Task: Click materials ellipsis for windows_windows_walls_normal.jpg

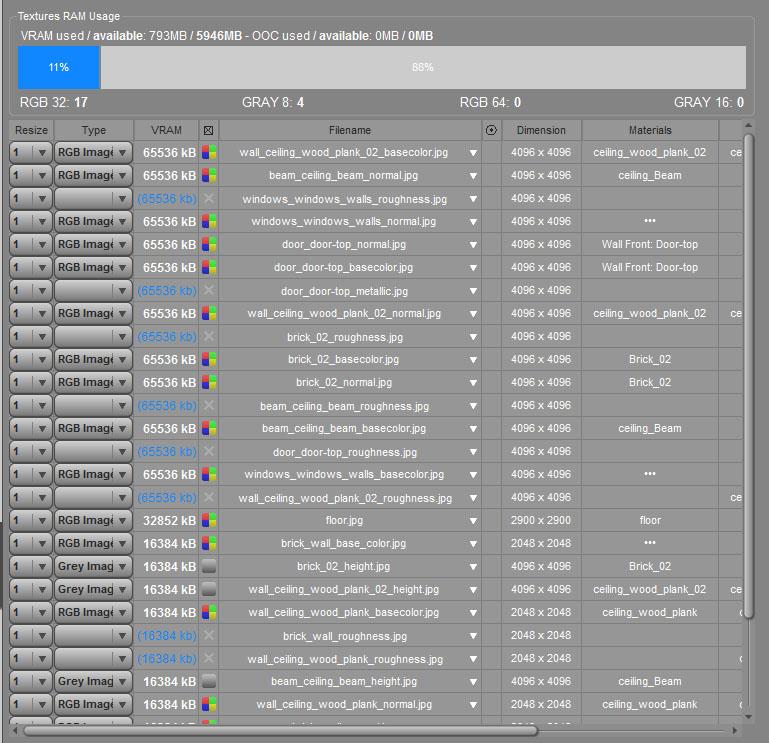Action: tap(650, 221)
